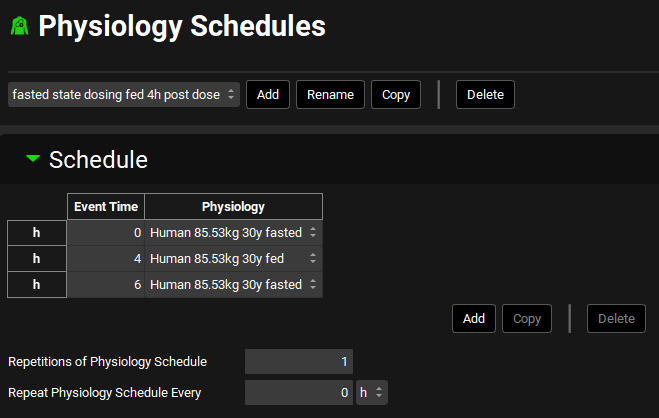Click the Repetitions of Physiology Schedule field
This screenshot has height=418, width=659.
299,361
